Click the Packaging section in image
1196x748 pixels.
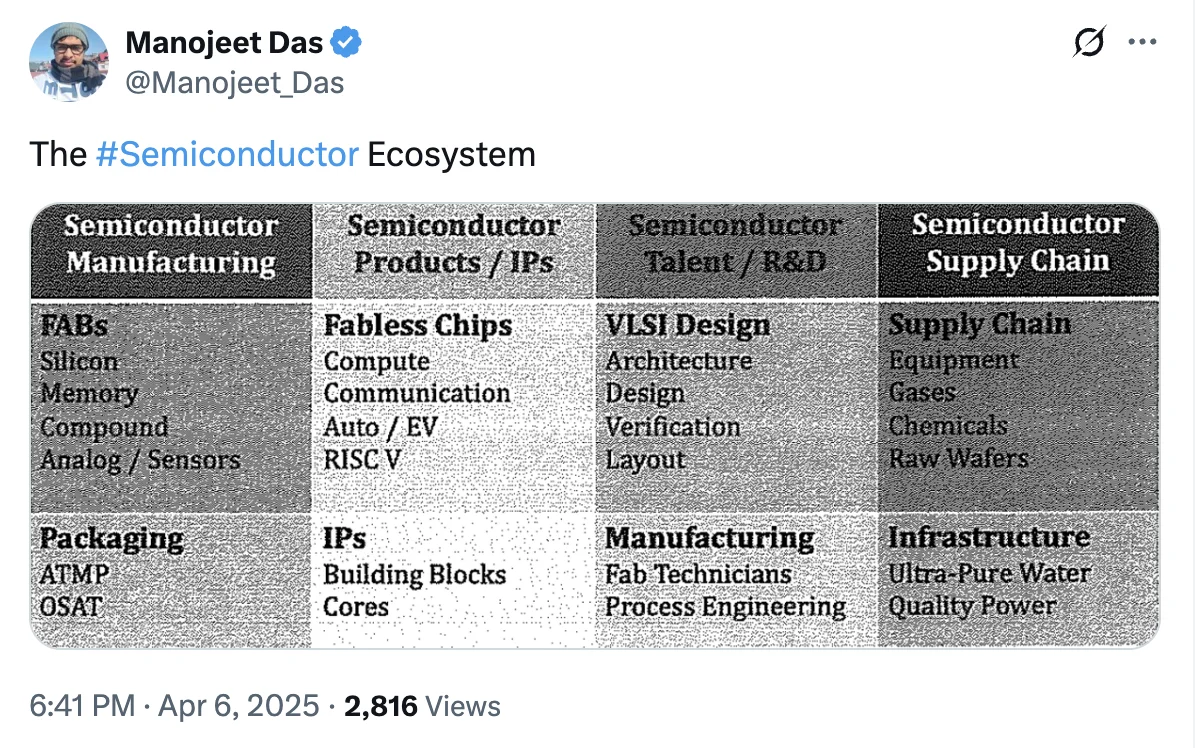tap(172, 579)
